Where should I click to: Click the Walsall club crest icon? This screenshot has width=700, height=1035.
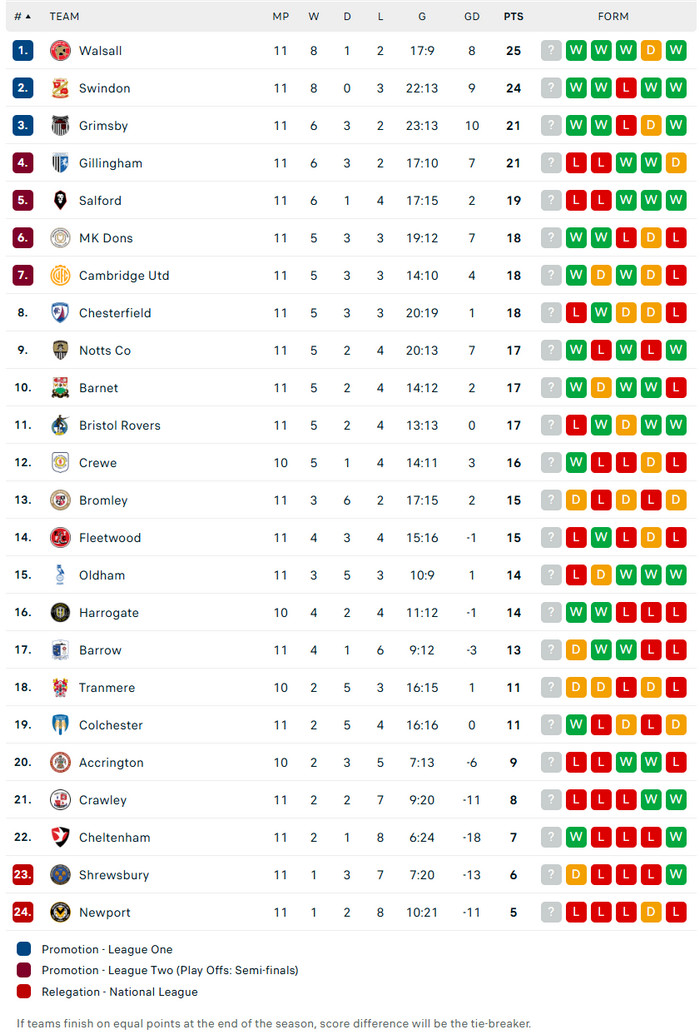coord(60,51)
